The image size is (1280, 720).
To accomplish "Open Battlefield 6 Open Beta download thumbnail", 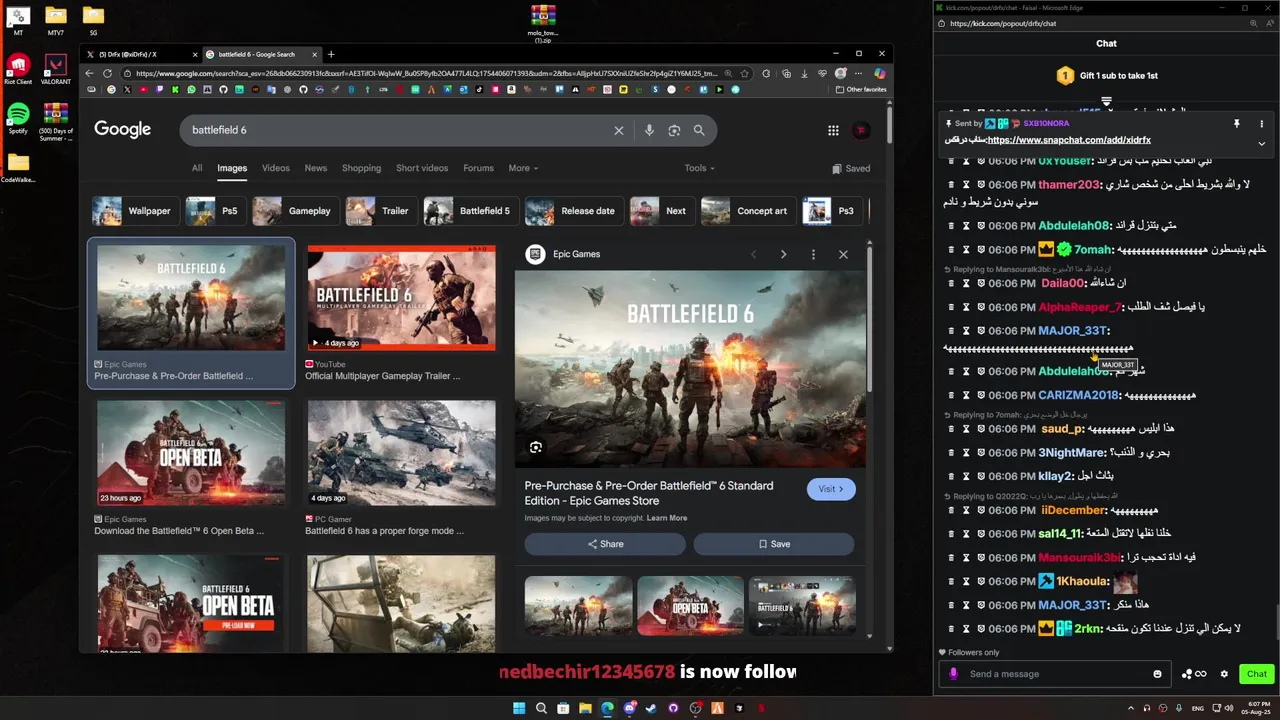I will [x=191, y=453].
